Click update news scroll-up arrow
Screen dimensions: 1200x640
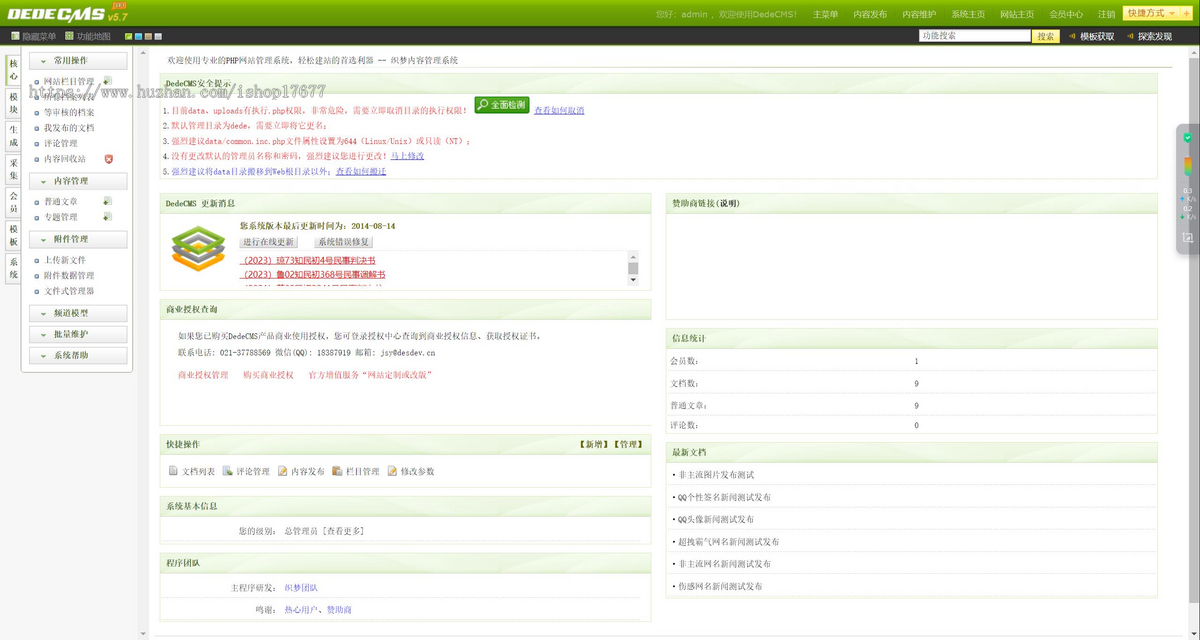pos(632,256)
